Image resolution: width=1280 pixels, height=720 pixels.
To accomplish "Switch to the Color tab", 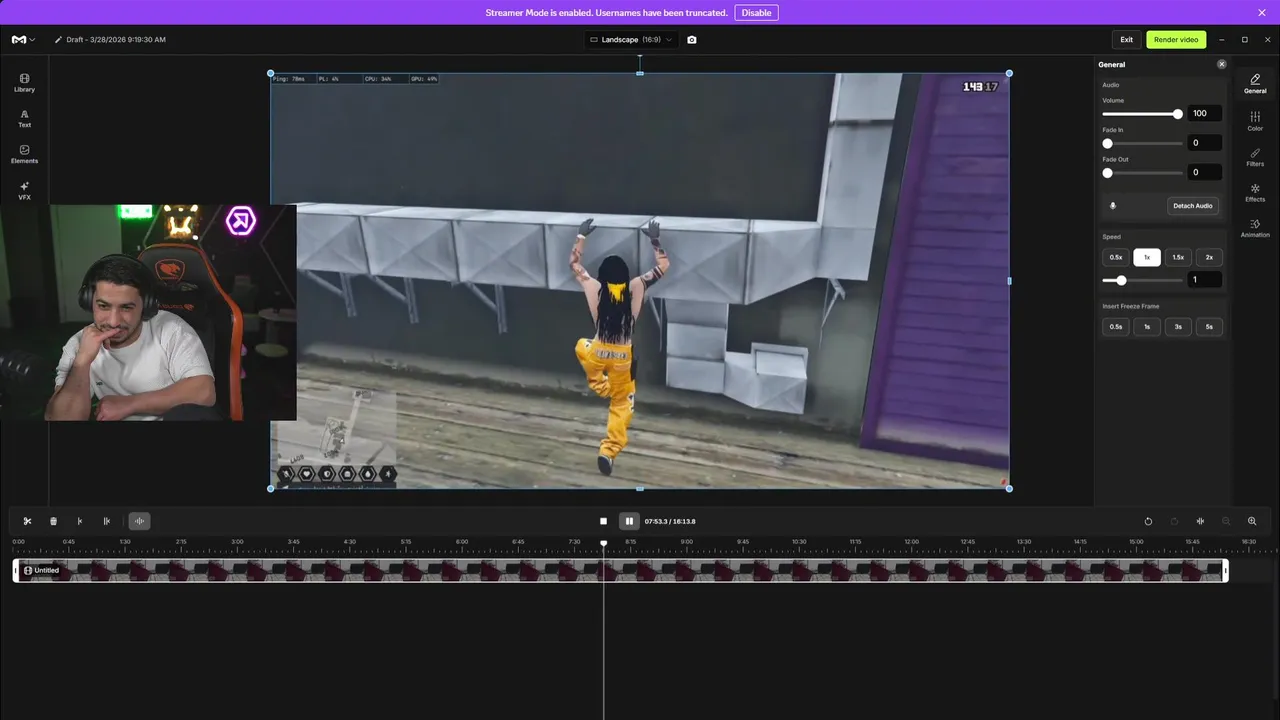I will pos(1255,121).
